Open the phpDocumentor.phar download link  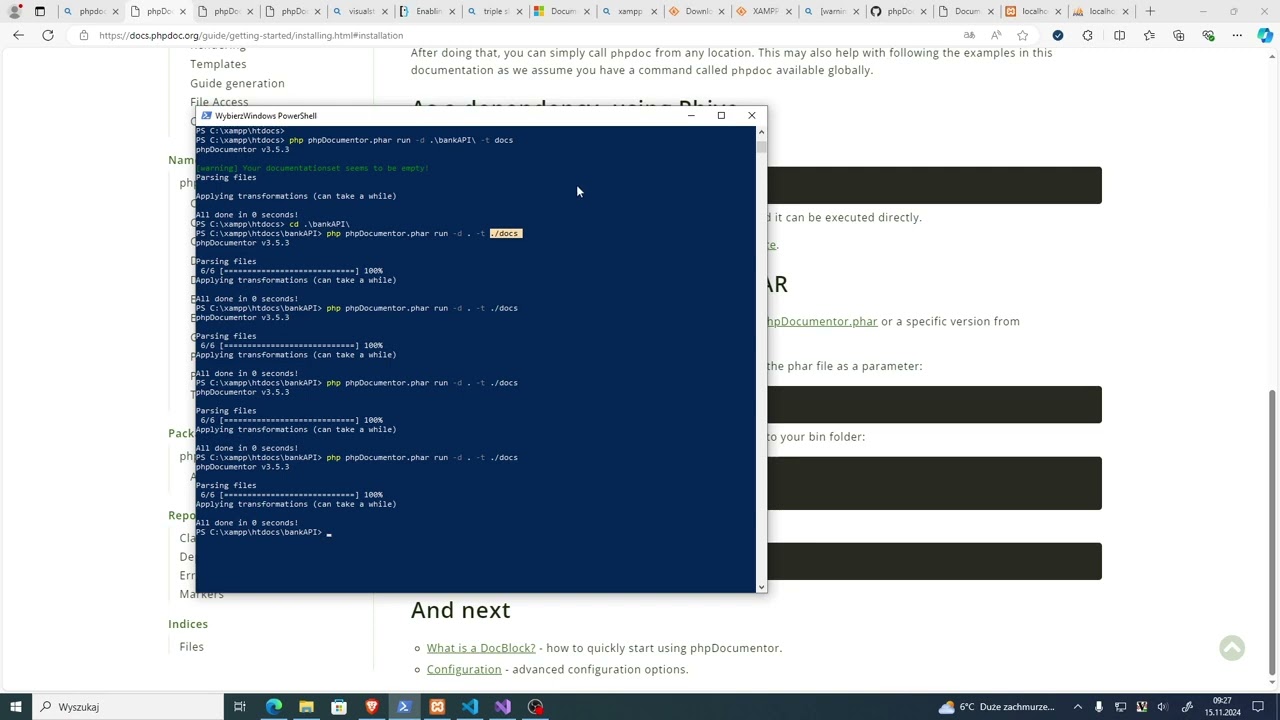tap(822, 321)
